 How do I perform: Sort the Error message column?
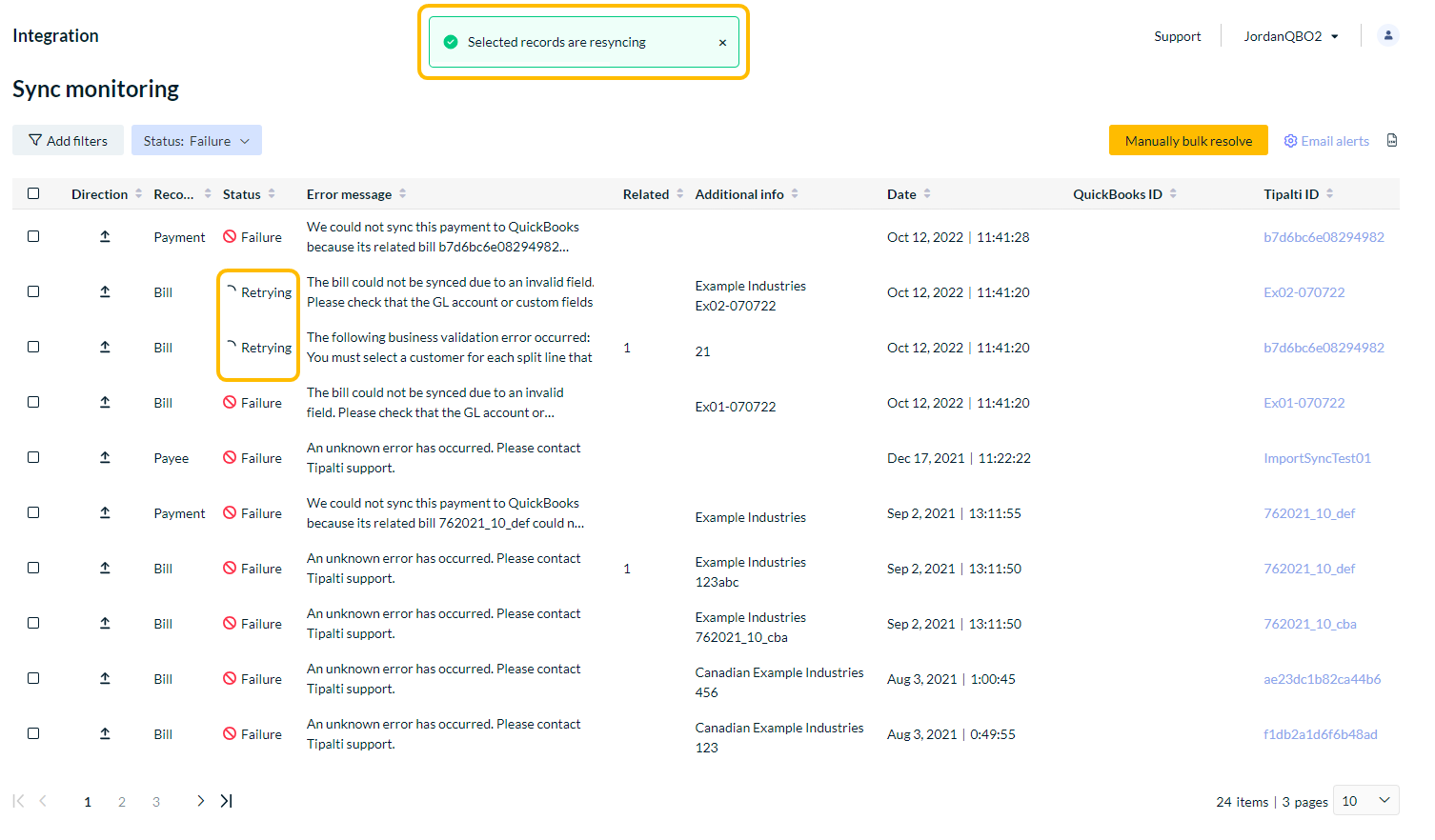[x=403, y=194]
